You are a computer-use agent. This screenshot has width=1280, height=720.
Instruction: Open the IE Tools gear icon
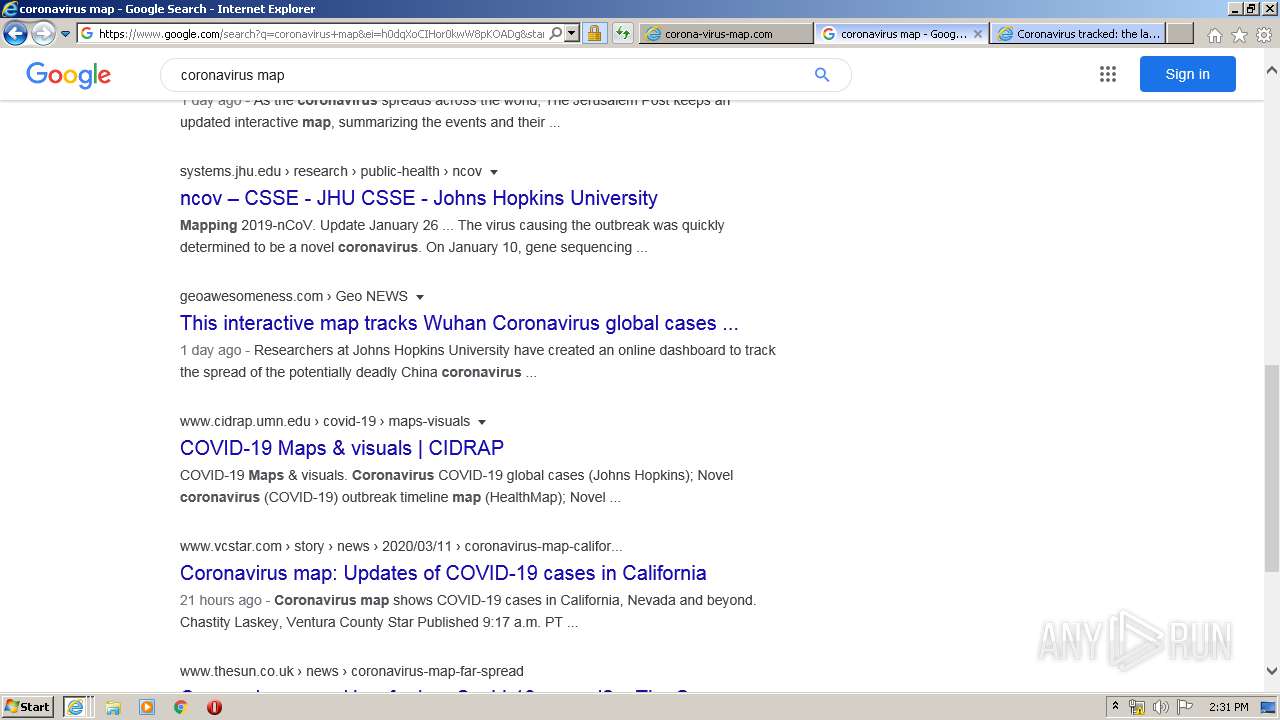pos(1264,35)
